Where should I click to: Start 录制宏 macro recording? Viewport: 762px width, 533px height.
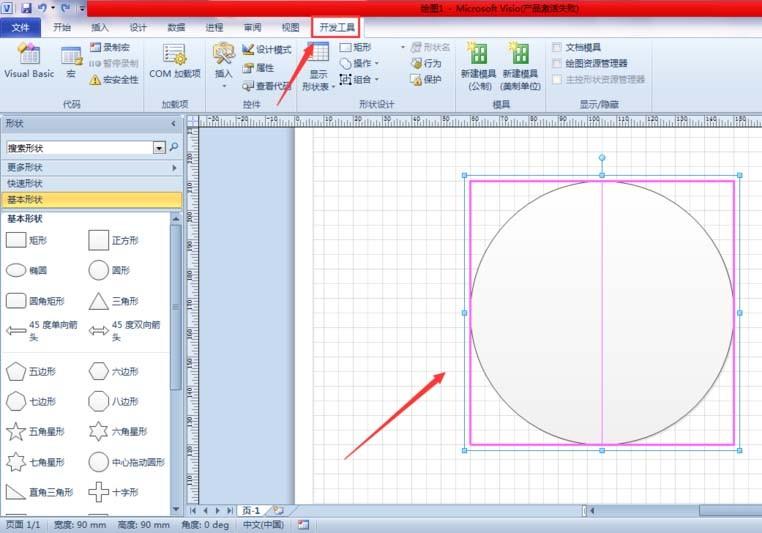(x=110, y=47)
